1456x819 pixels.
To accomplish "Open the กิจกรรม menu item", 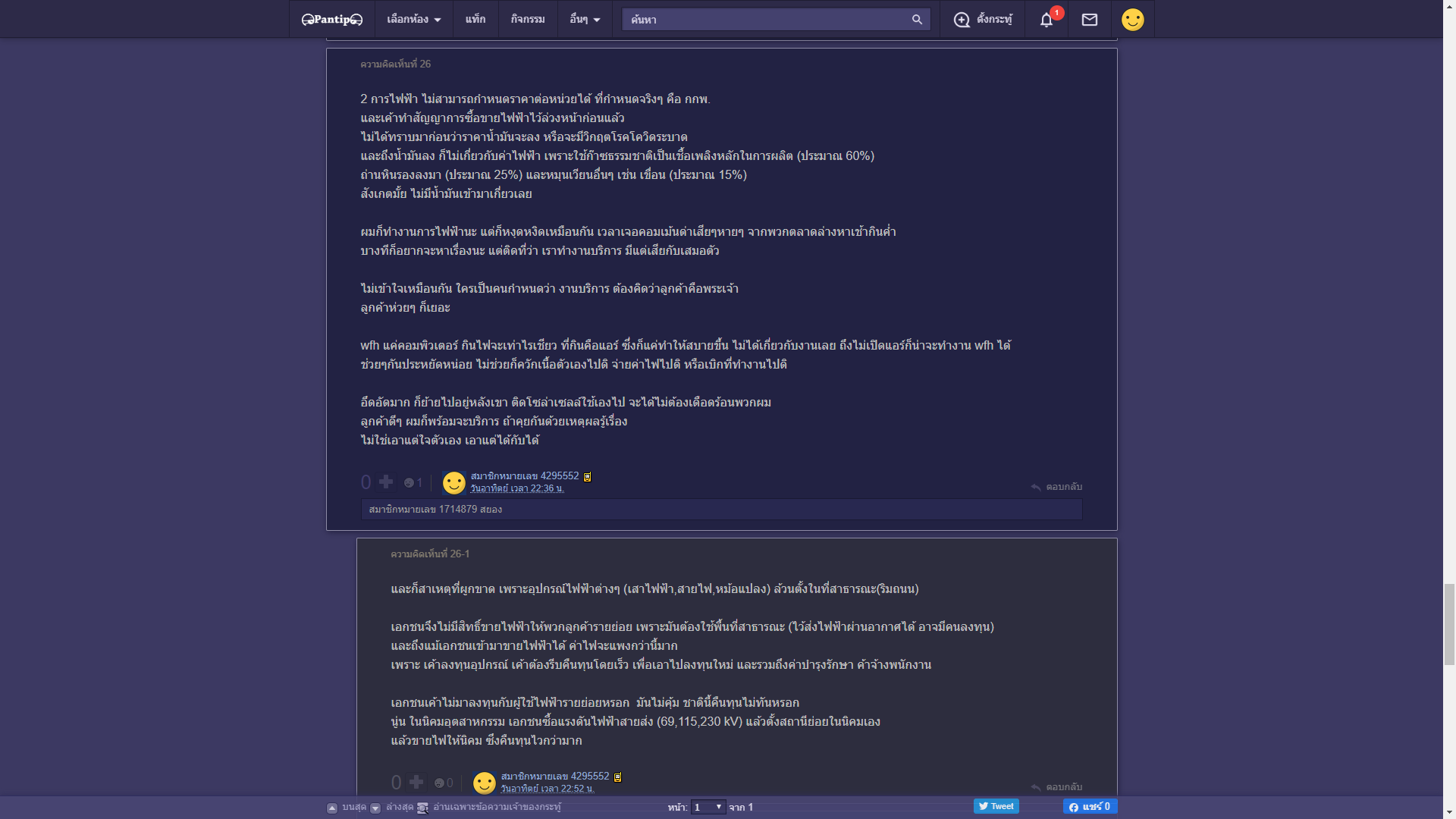I will [x=528, y=20].
